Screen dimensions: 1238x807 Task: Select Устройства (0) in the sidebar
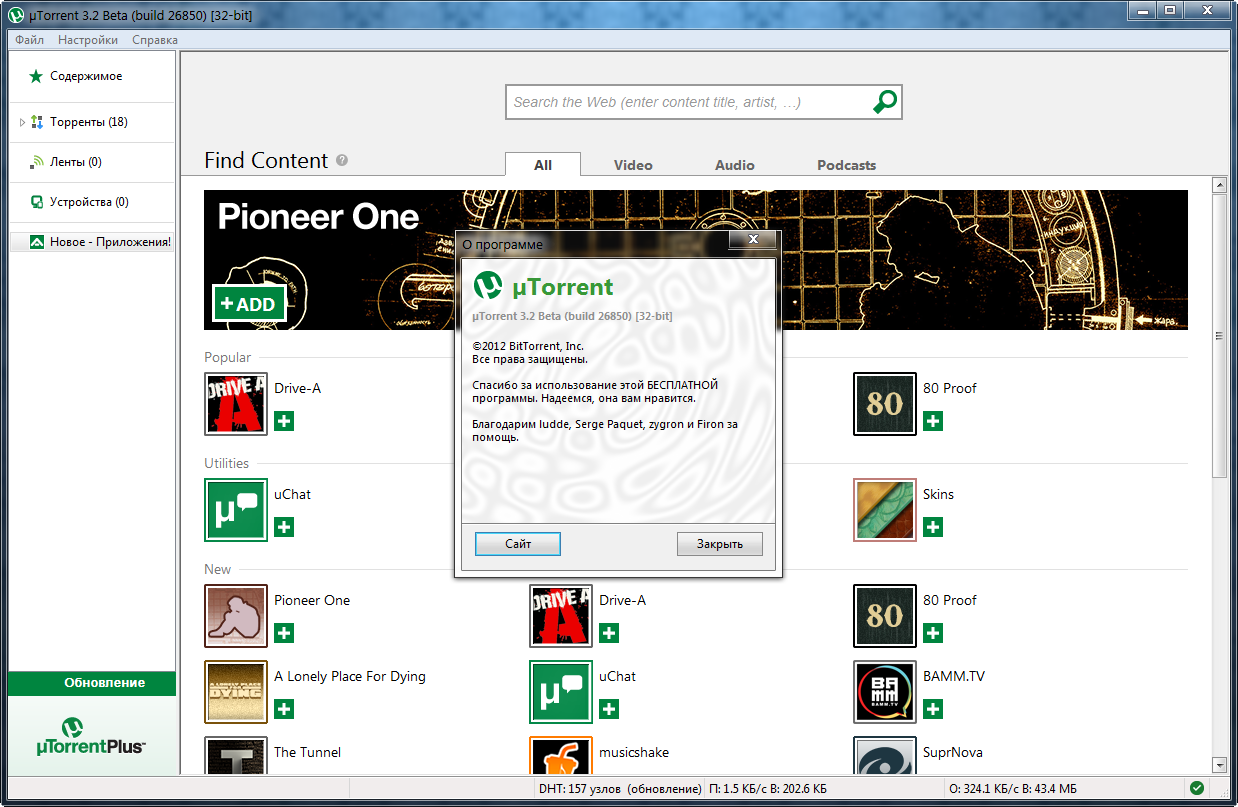[x=89, y=202]
